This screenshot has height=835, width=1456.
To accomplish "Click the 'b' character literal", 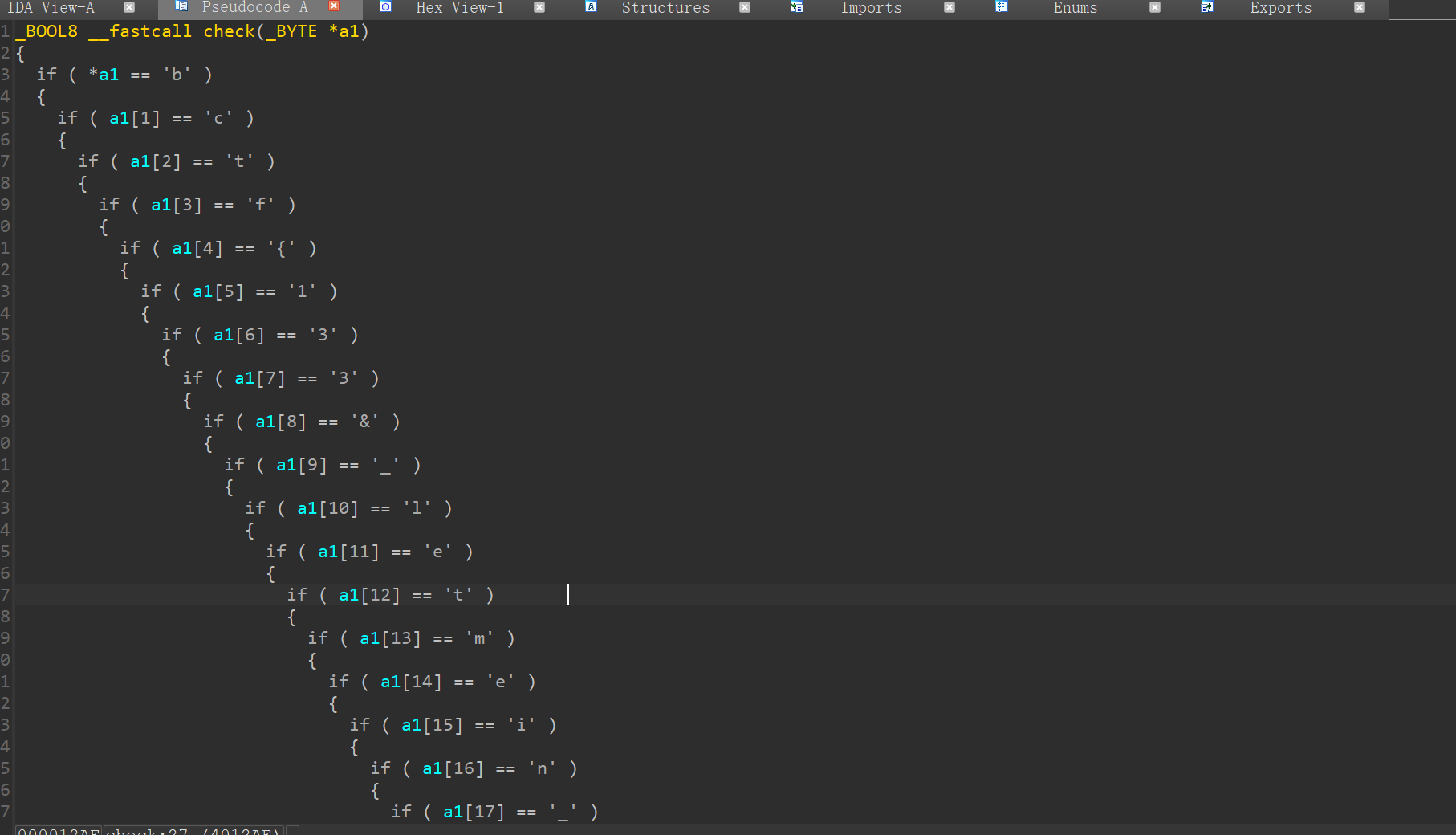I will coord(177,75).
